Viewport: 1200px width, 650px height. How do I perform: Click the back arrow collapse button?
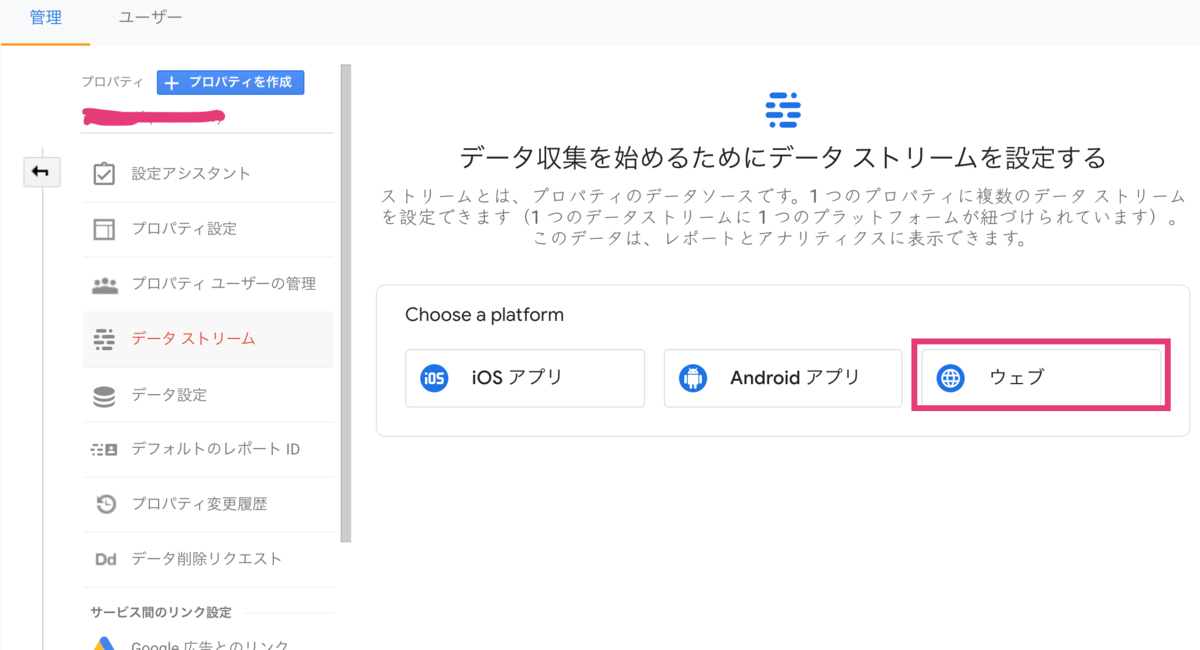point(41,172)
